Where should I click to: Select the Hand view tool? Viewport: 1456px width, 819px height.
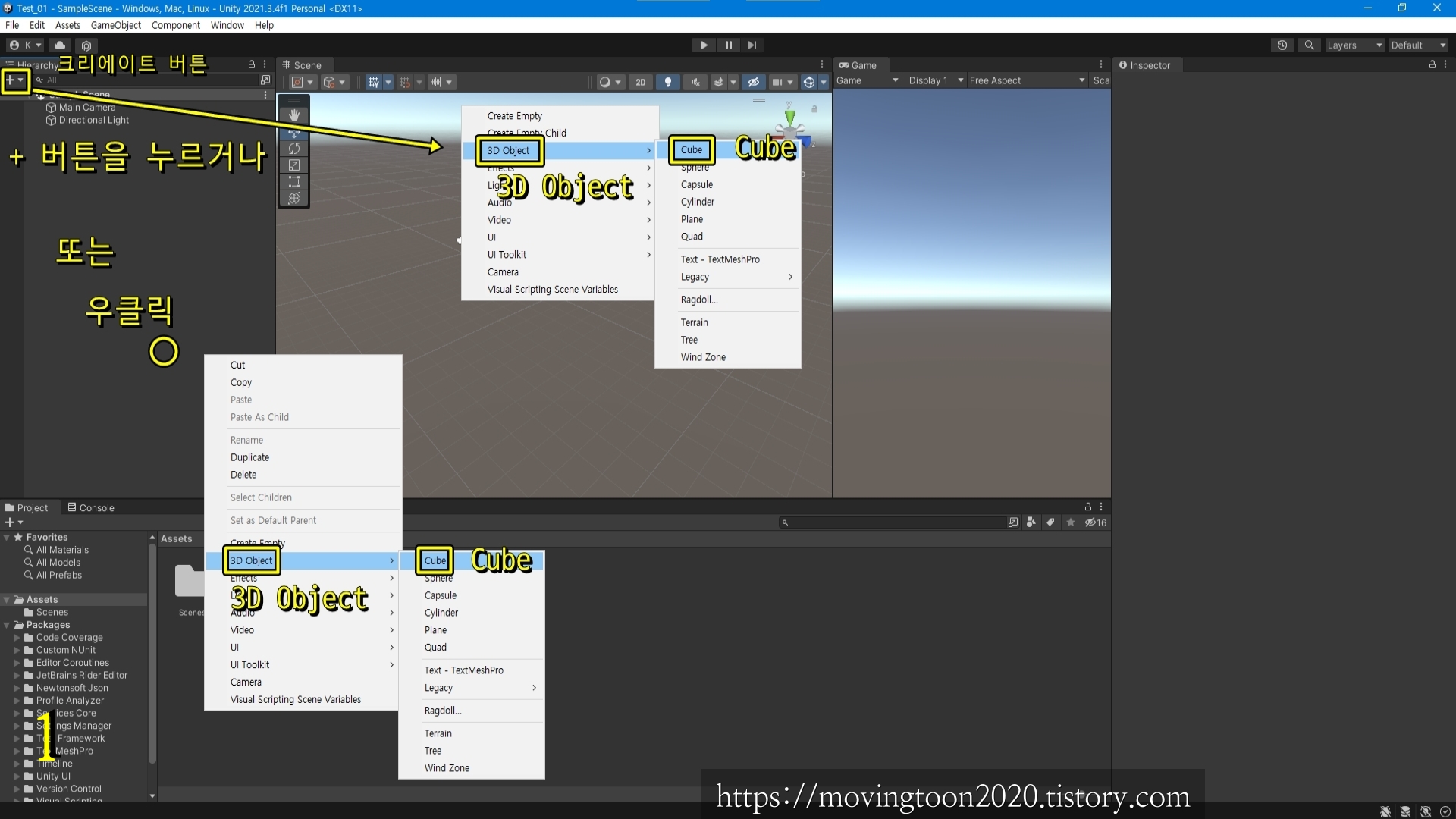[x=294, y=115]
